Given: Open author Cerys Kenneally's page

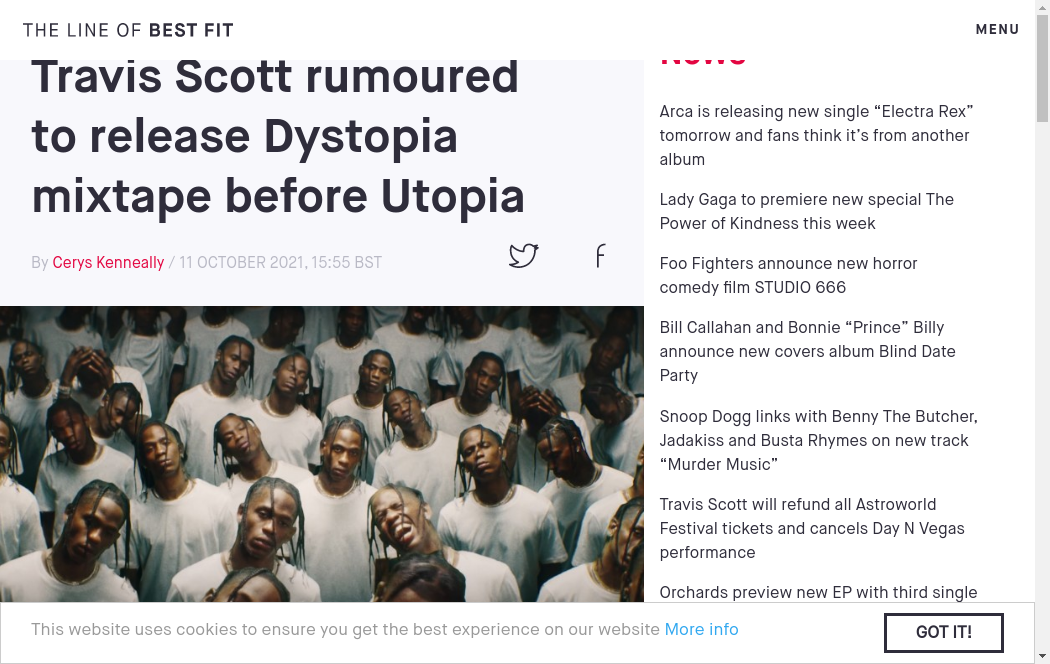Looking at the screenshot, I should coord(108,262).
